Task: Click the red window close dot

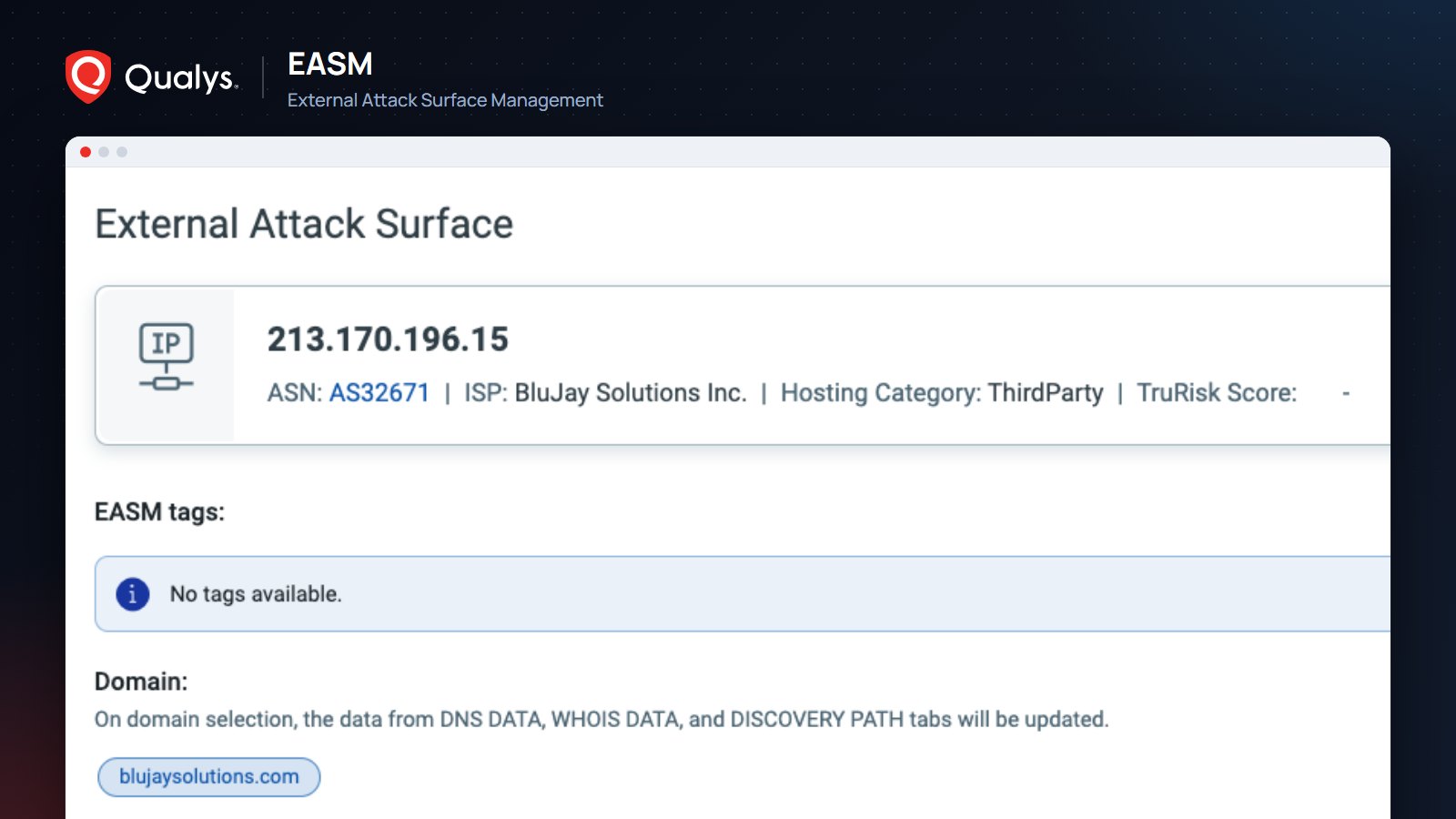Action: [86, 152]
